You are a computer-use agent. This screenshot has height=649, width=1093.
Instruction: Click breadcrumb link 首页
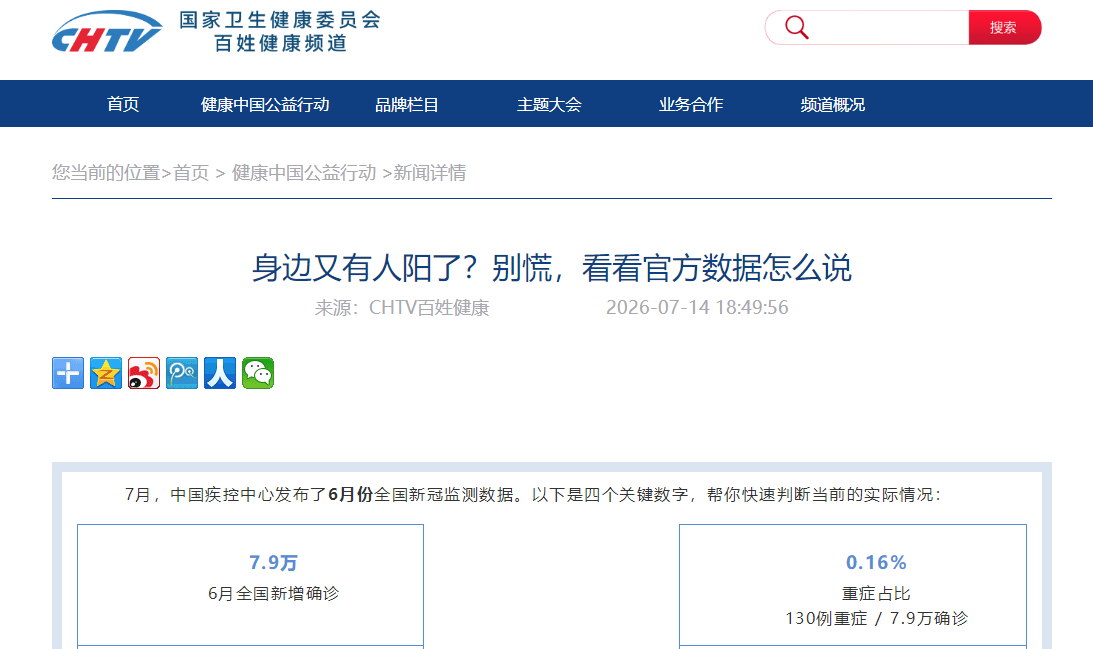[x=191, y=173]
